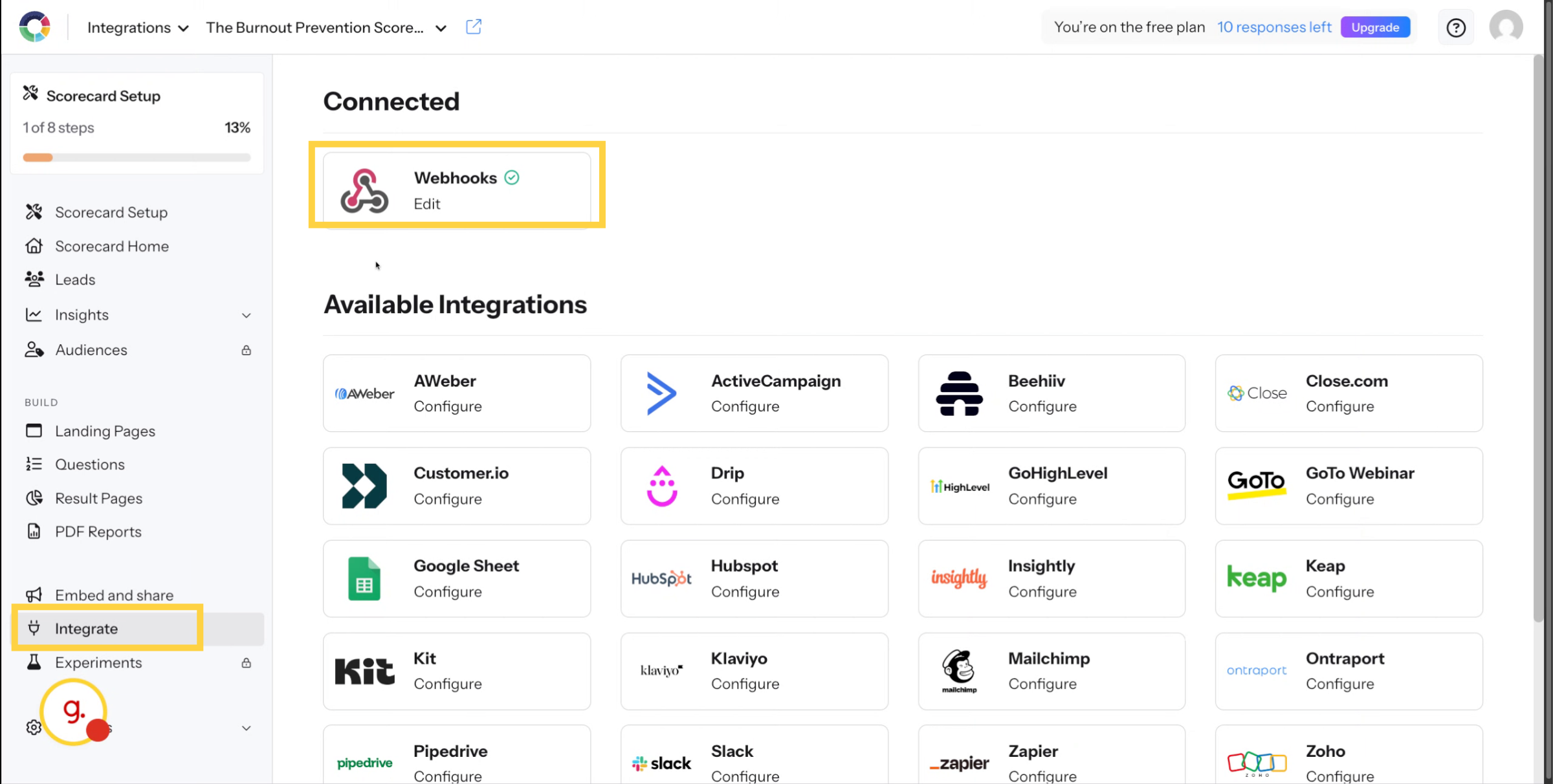Click the Drip smiley logo

(661, 486)
